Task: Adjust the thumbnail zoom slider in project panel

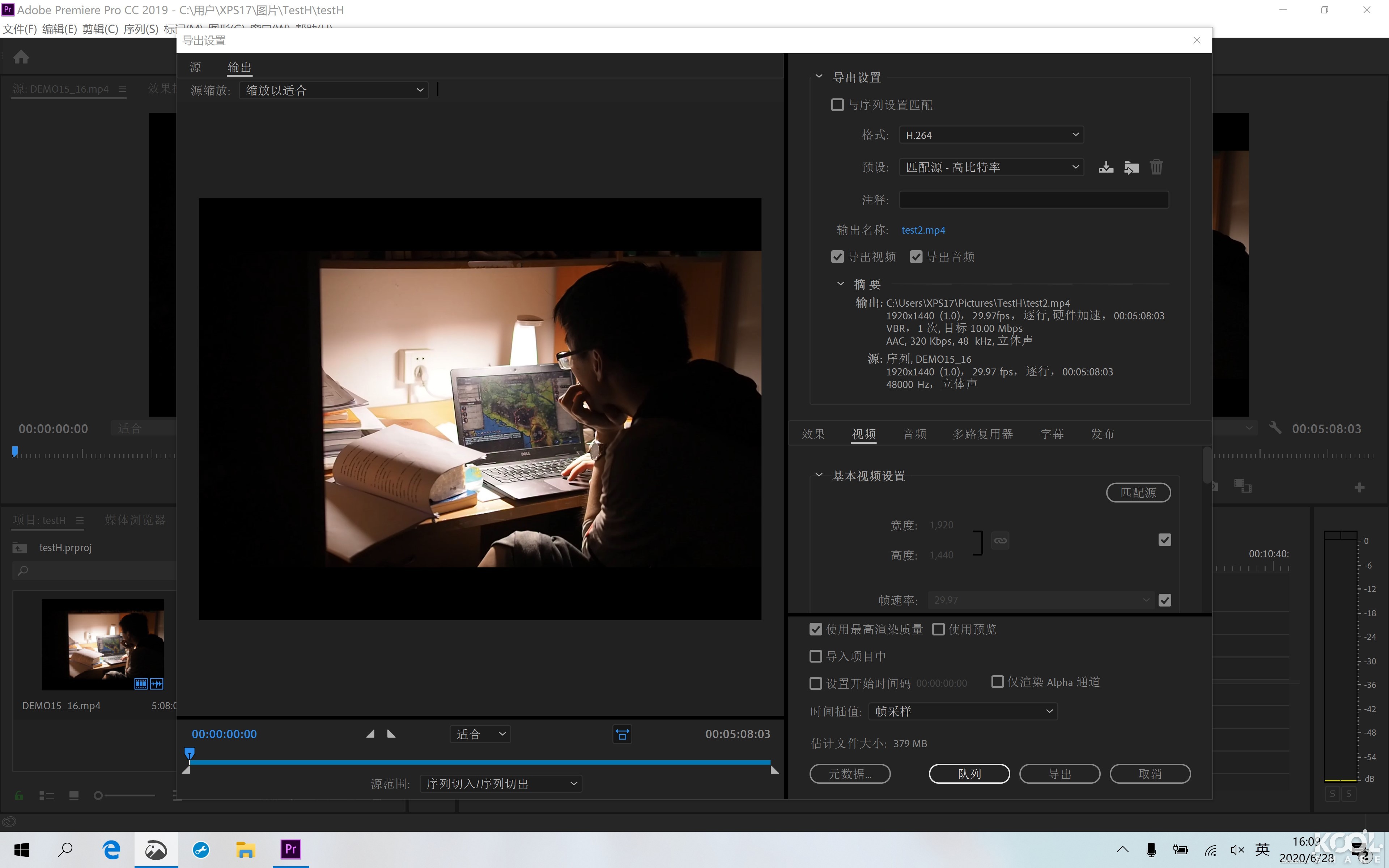Action: tap(98, 795)
